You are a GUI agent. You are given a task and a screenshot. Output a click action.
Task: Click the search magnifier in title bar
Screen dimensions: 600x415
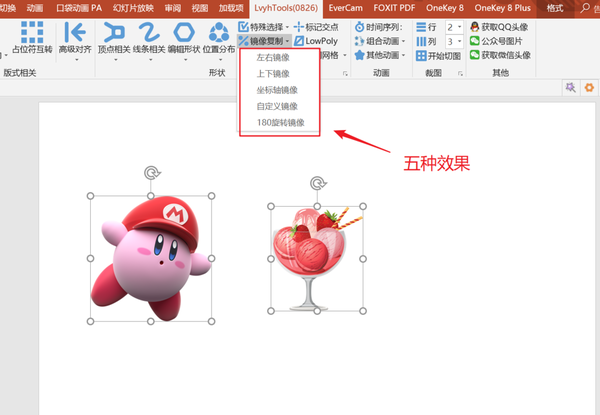[x=585, y=8]
